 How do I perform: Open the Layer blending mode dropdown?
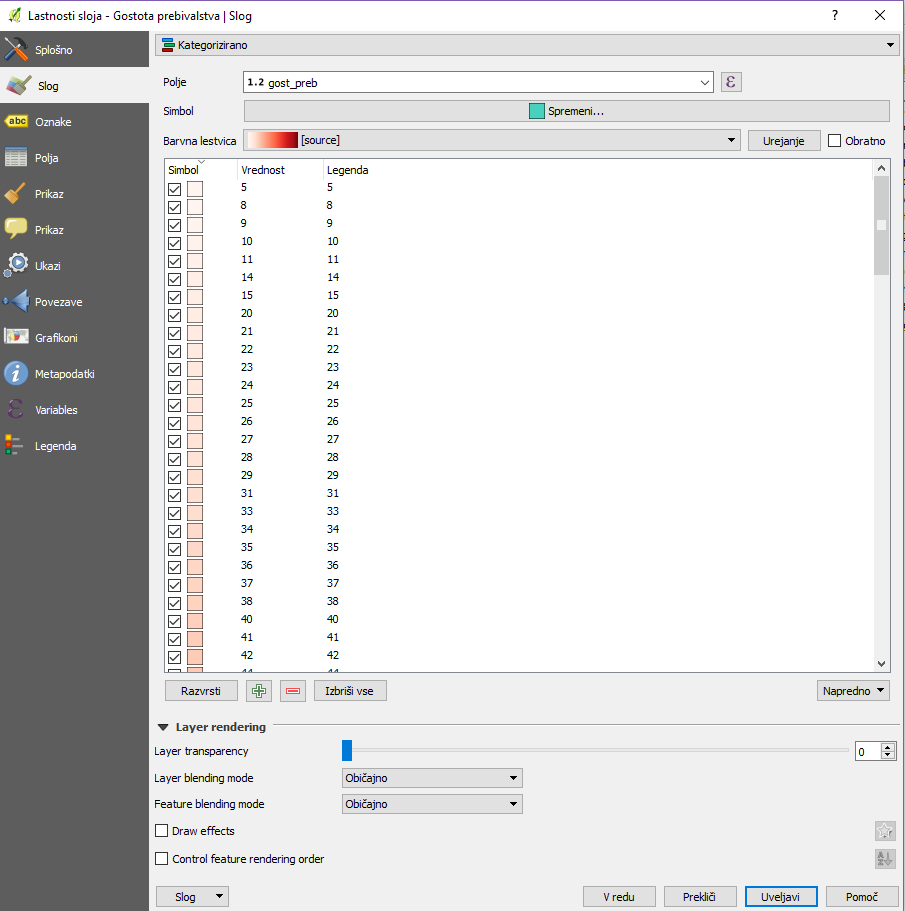coord(432,778)
